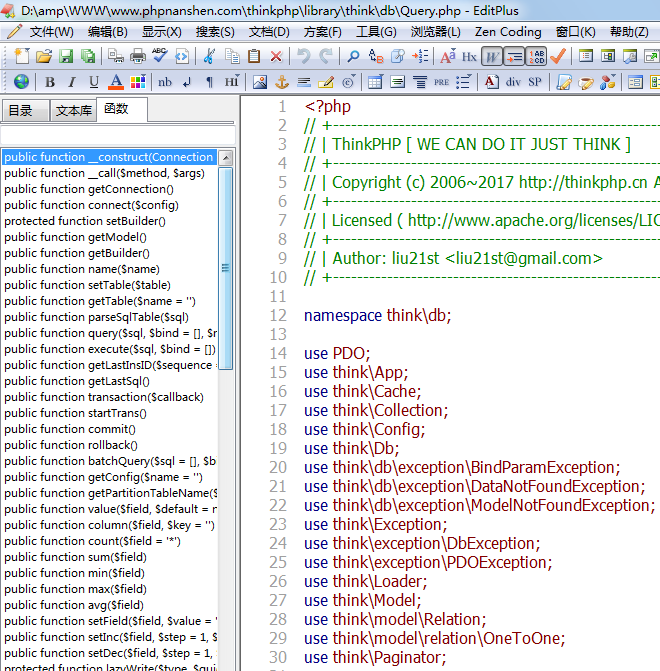660x671 pixels.
Task: Click the function list scrollbar thumb
Action: coord(226,268)
